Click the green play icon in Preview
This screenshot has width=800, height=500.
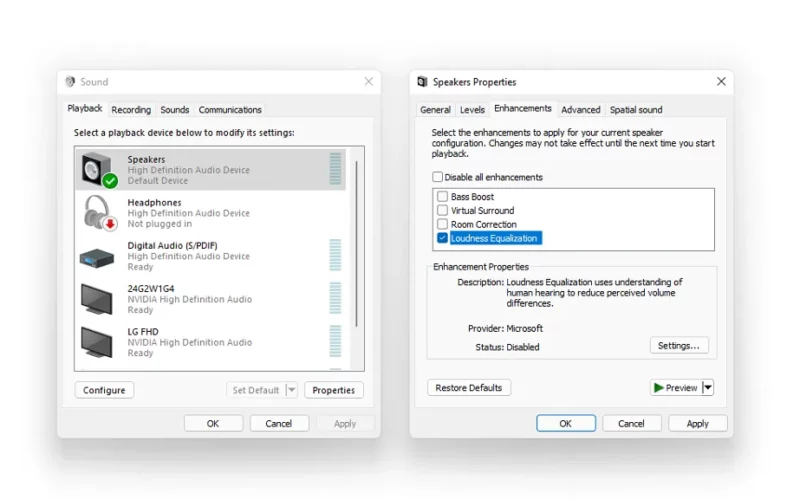coord(659,388)
